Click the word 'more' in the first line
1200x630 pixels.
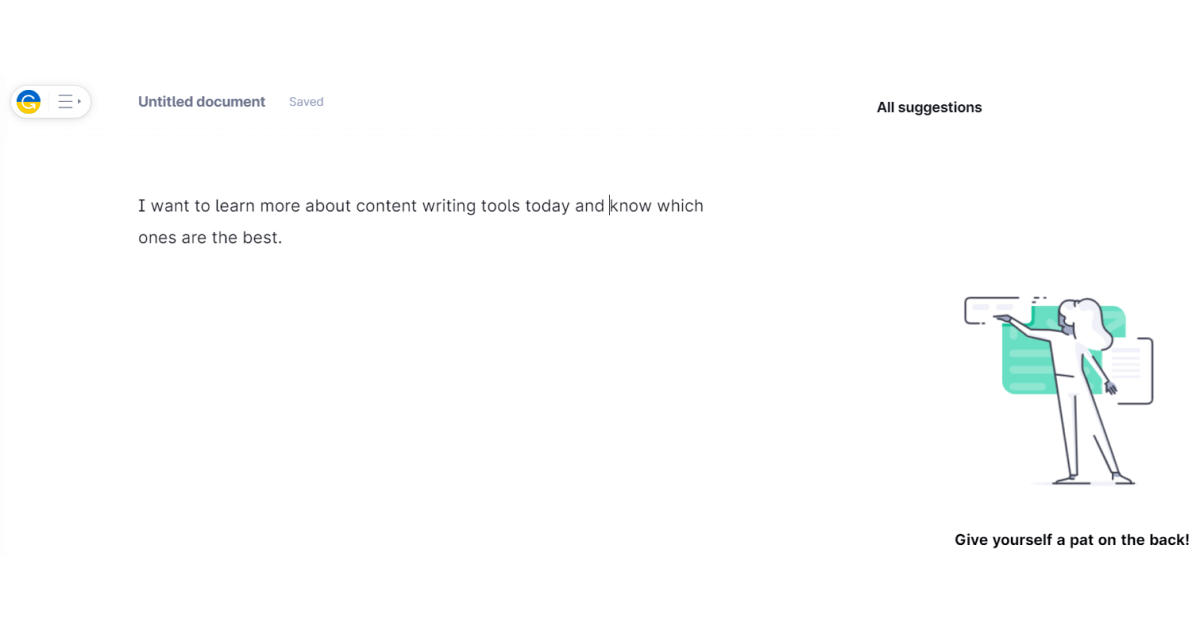pos(280,206)
